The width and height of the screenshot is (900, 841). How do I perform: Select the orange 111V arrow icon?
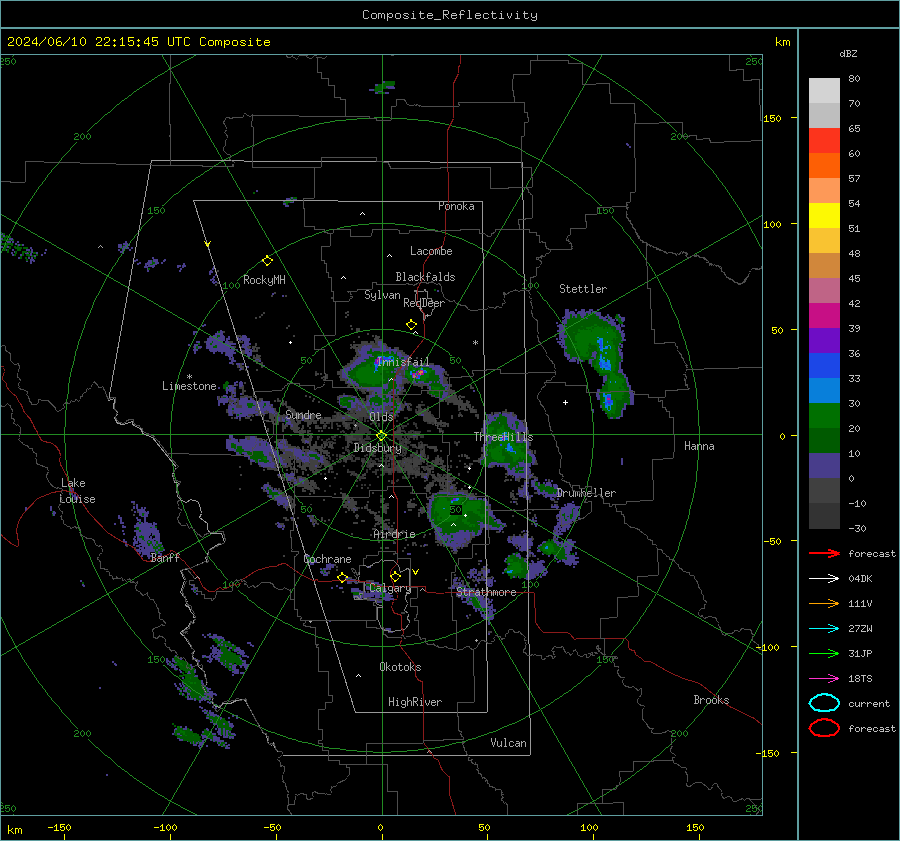(x=824, y=603)
